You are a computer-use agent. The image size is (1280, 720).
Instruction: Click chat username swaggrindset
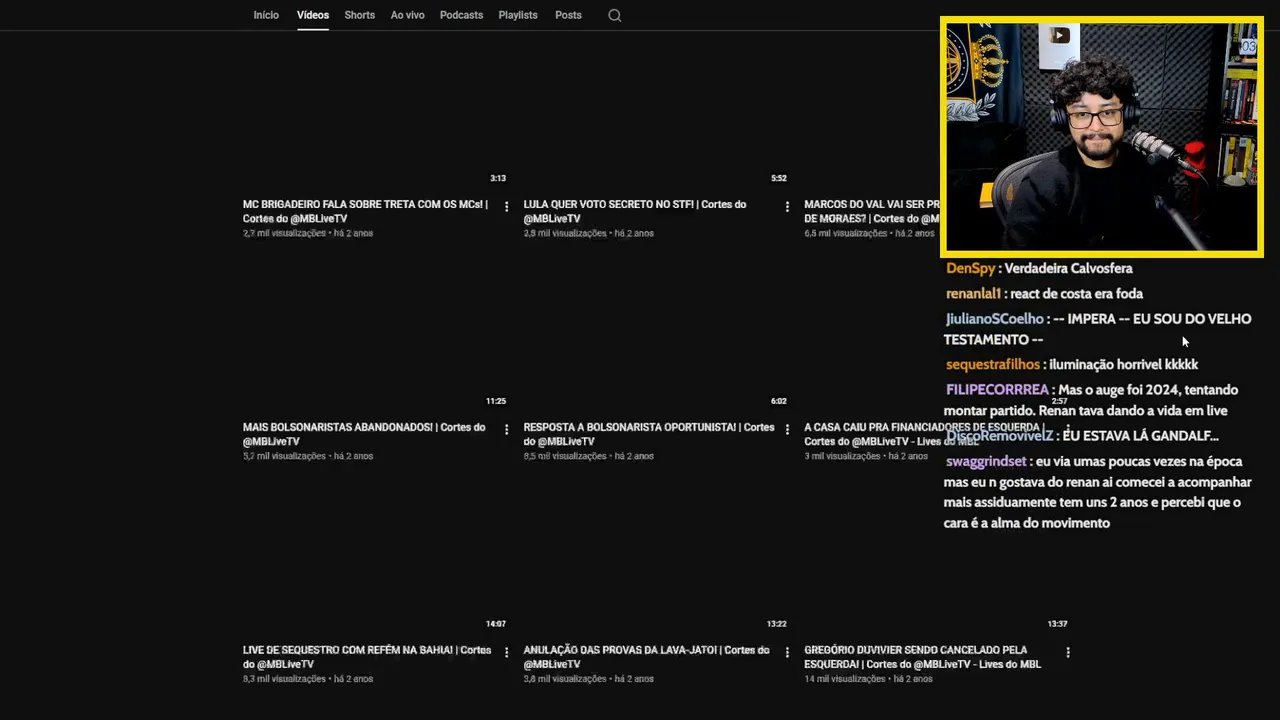986,462
